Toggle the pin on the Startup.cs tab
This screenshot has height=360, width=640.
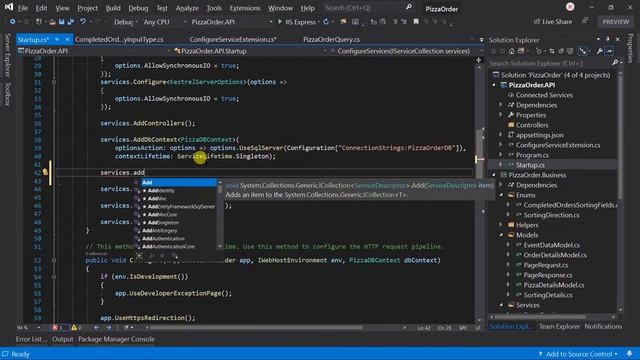[x=57, y=39]
